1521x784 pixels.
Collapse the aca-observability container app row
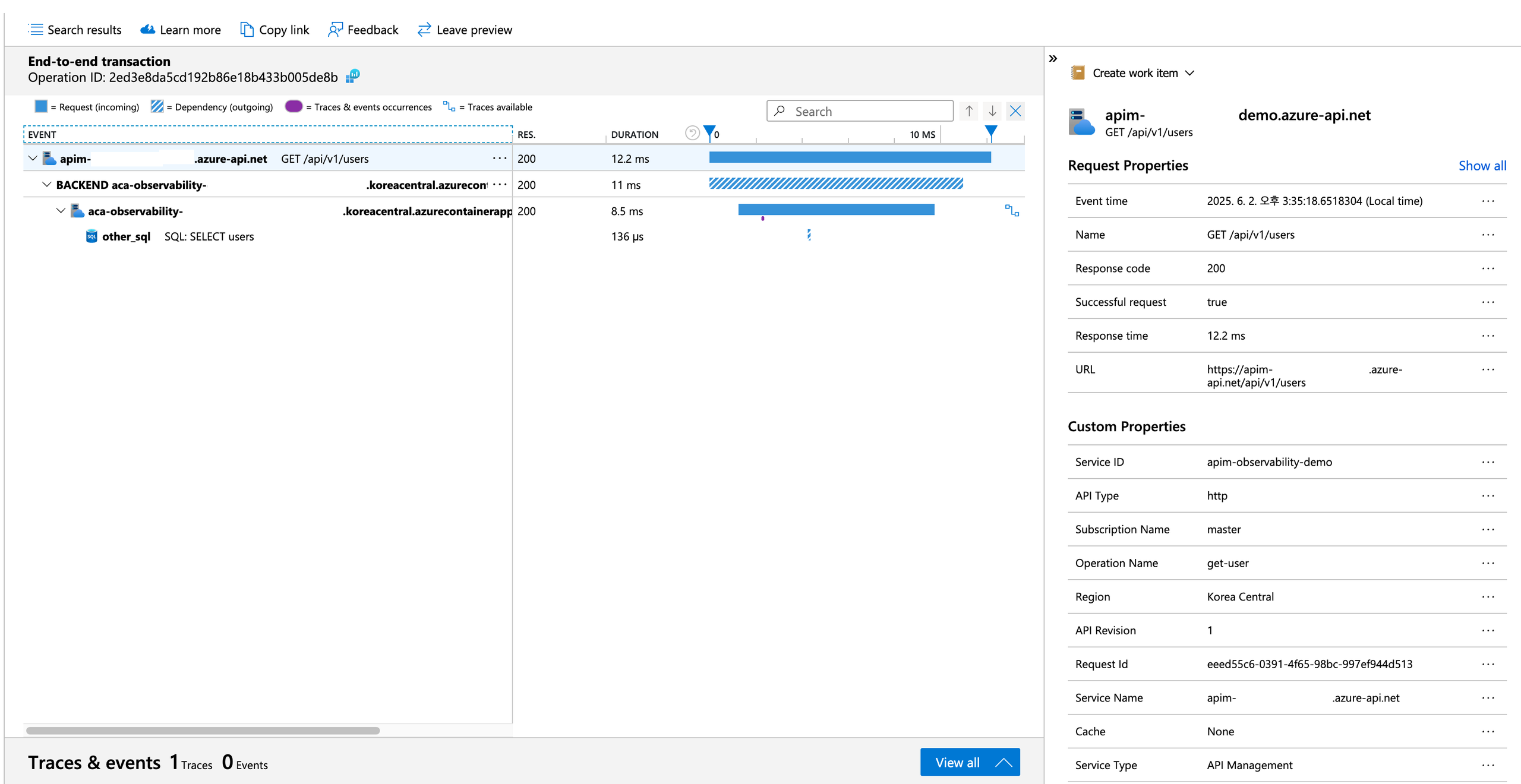pyautogui.click(x=61, y=211)
